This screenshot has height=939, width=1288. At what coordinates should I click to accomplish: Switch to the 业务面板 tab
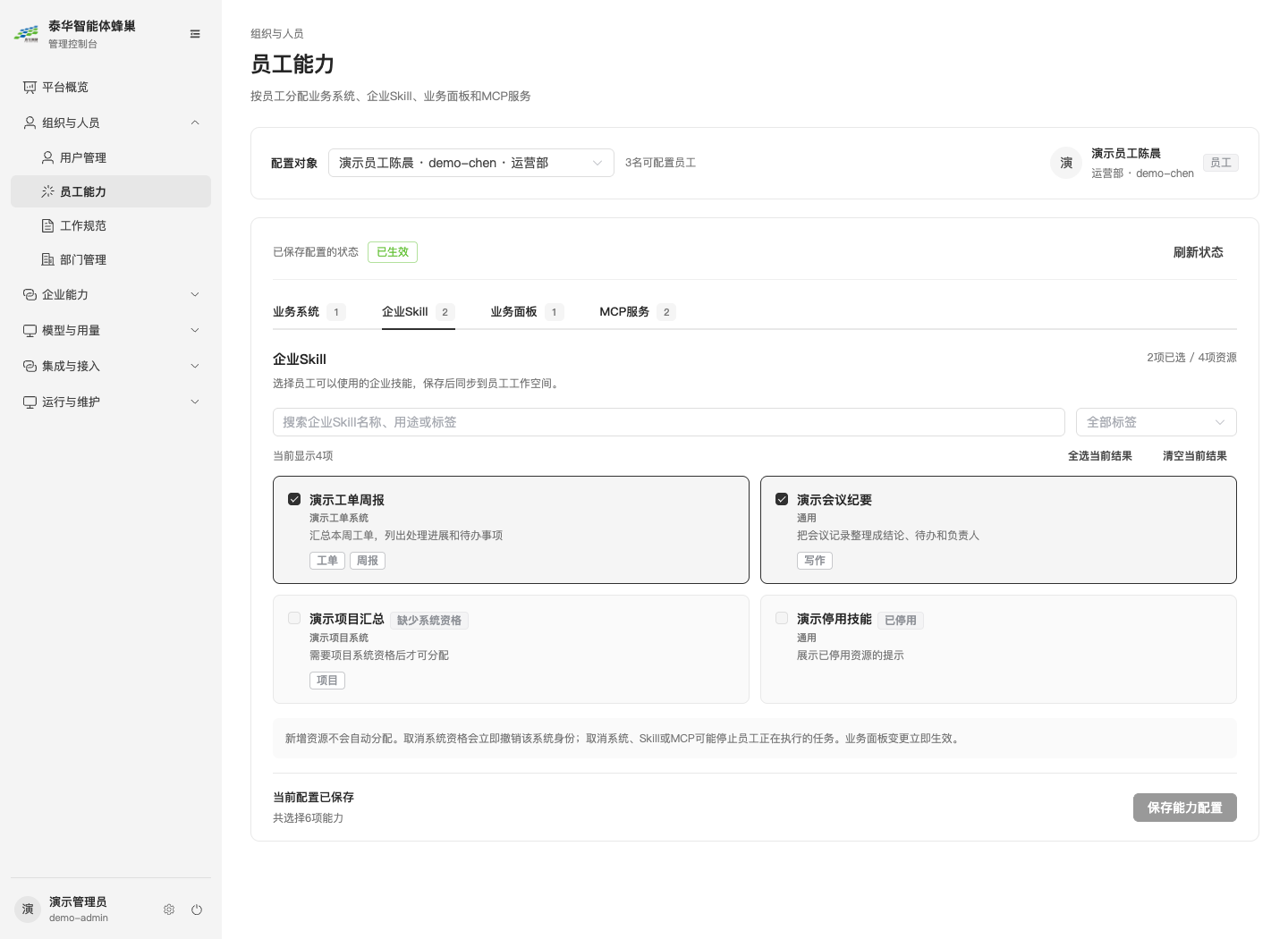(527, 312)
